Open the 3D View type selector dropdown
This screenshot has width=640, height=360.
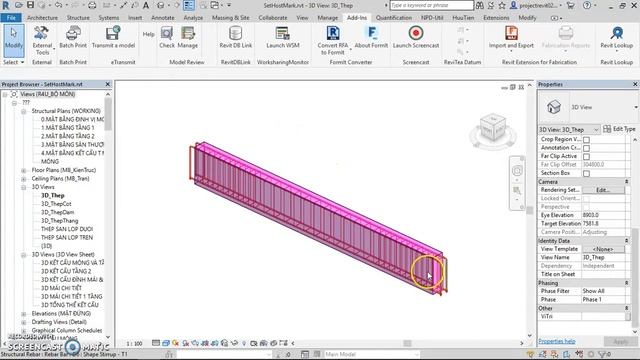[636, 107]
